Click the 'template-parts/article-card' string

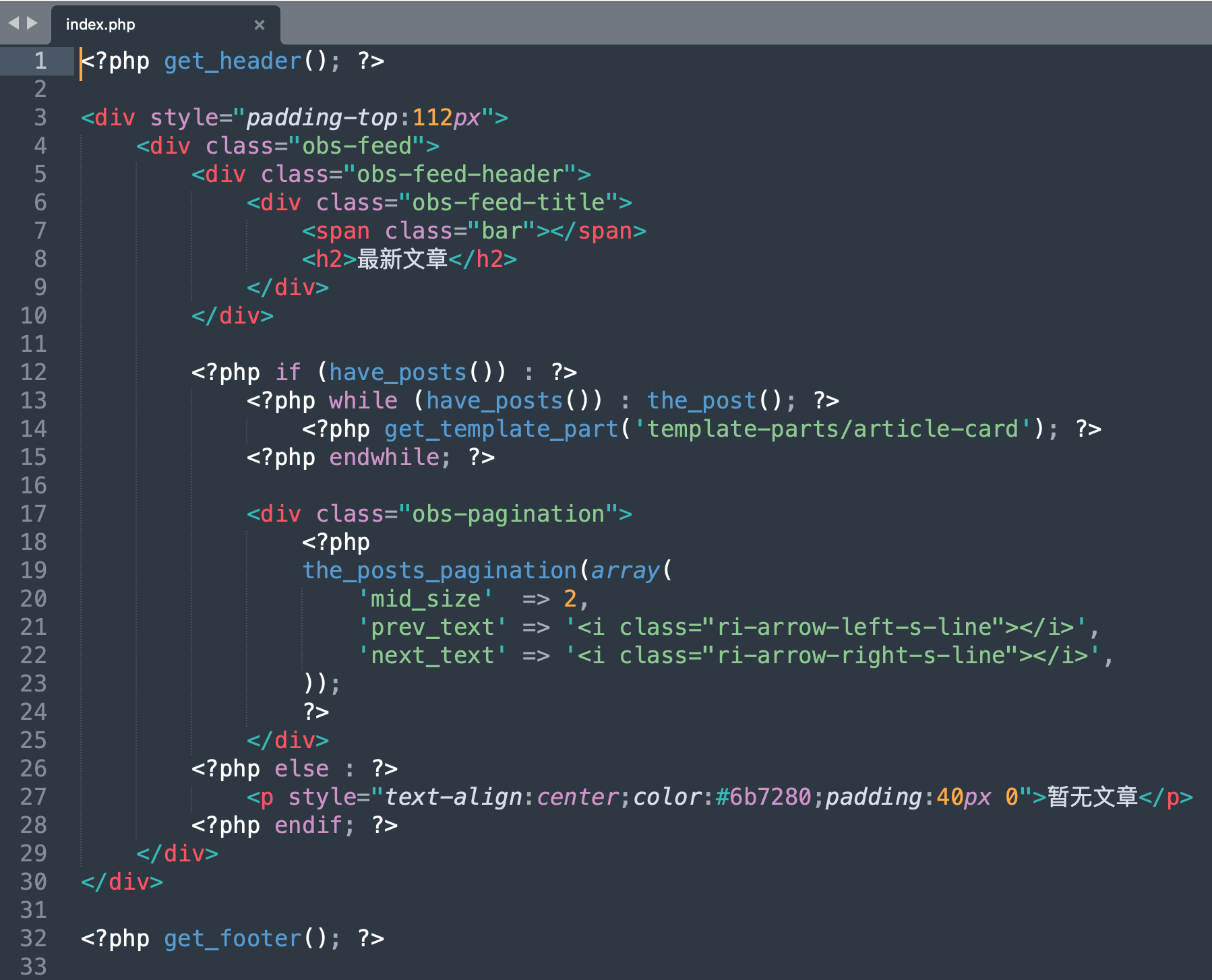point(832,429)
